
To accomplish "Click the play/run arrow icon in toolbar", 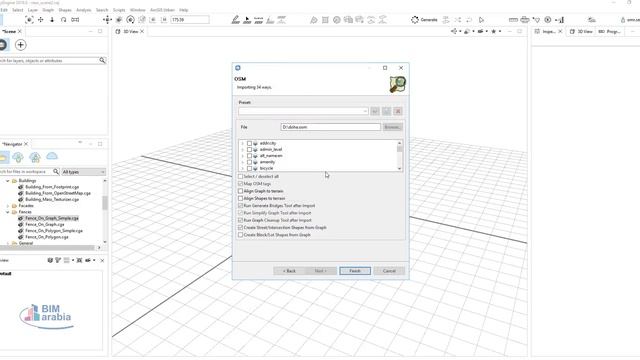I will (x=481, y=20).
